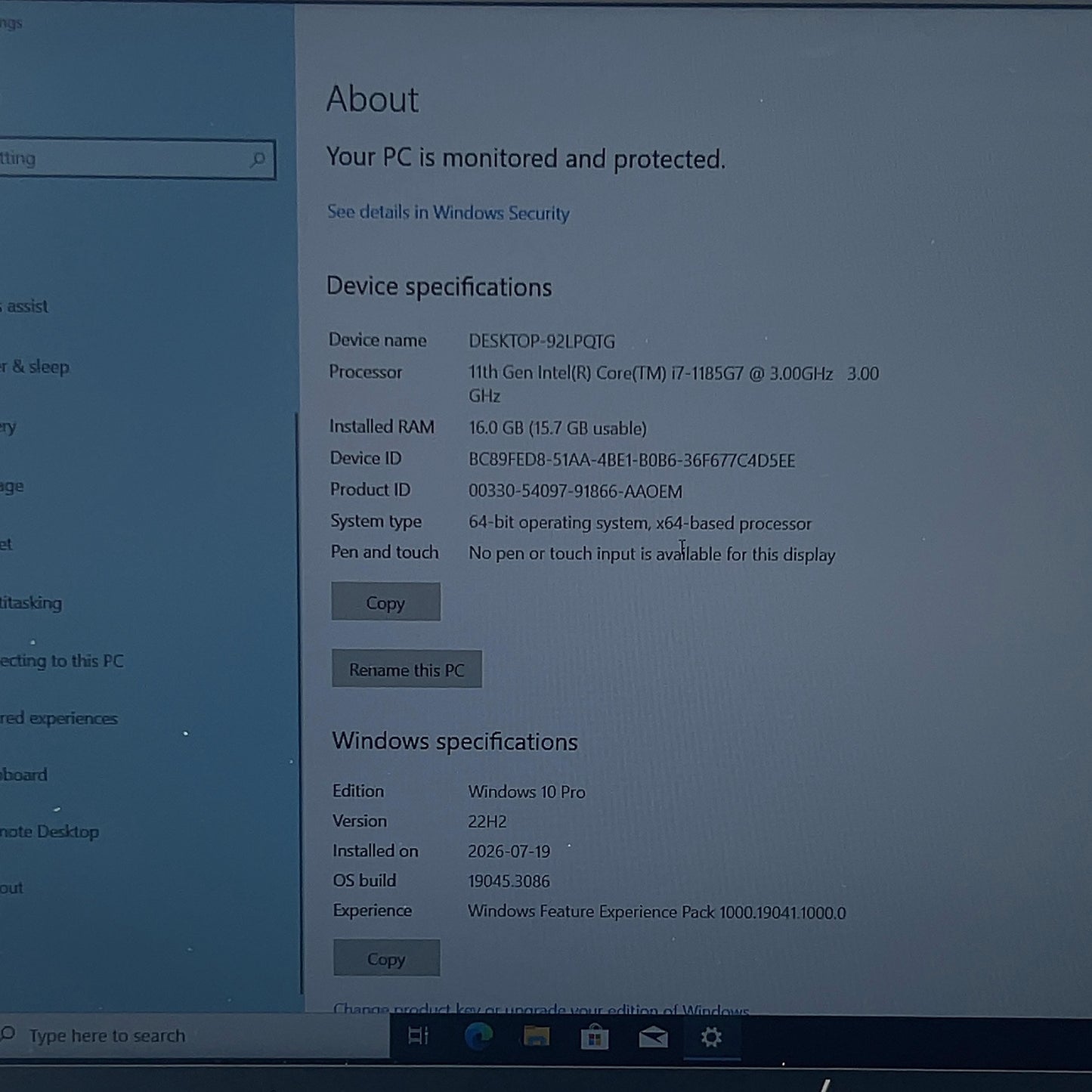Copy the Windows specifications

tap(386, 958)
